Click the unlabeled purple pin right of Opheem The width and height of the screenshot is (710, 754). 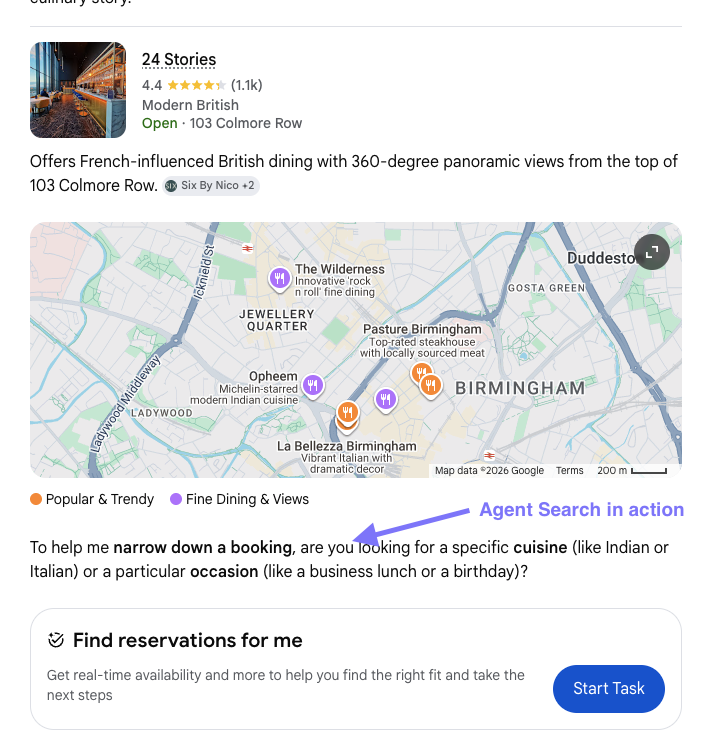386,400
